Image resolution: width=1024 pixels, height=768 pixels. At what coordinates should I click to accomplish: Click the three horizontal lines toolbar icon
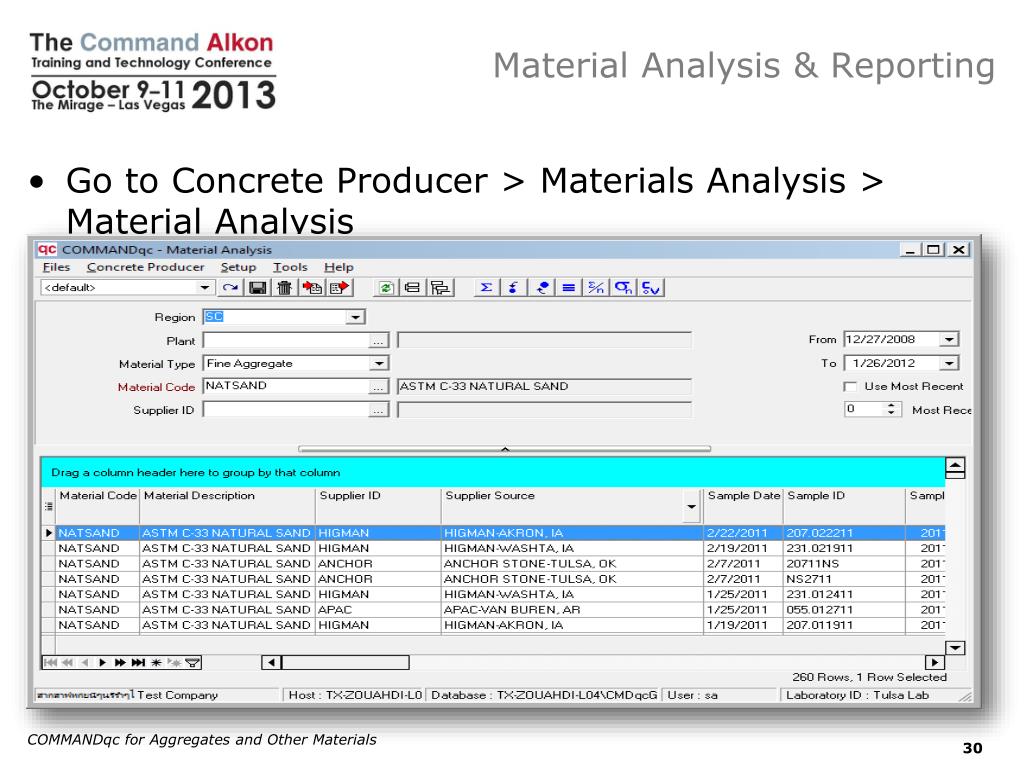point(568,287)
